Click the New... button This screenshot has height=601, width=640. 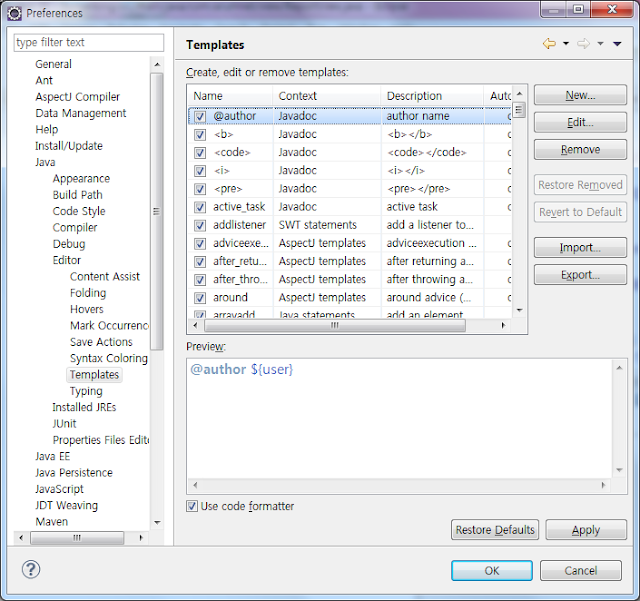[580, 95]
